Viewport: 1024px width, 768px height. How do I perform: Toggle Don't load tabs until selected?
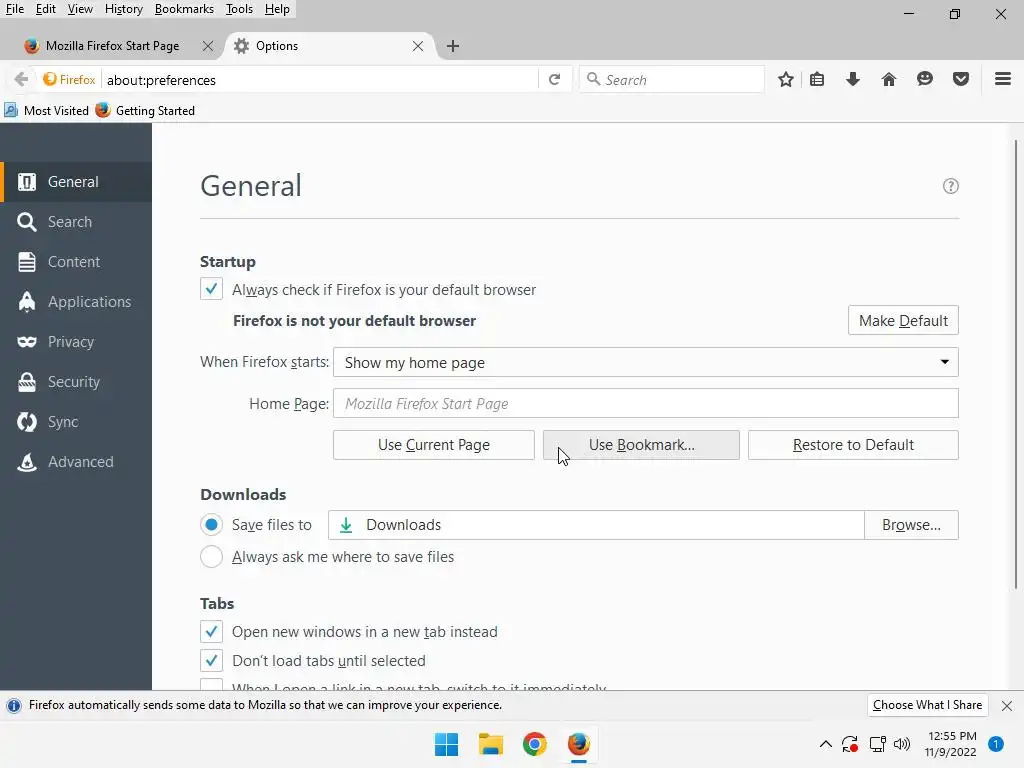point(211,660)
